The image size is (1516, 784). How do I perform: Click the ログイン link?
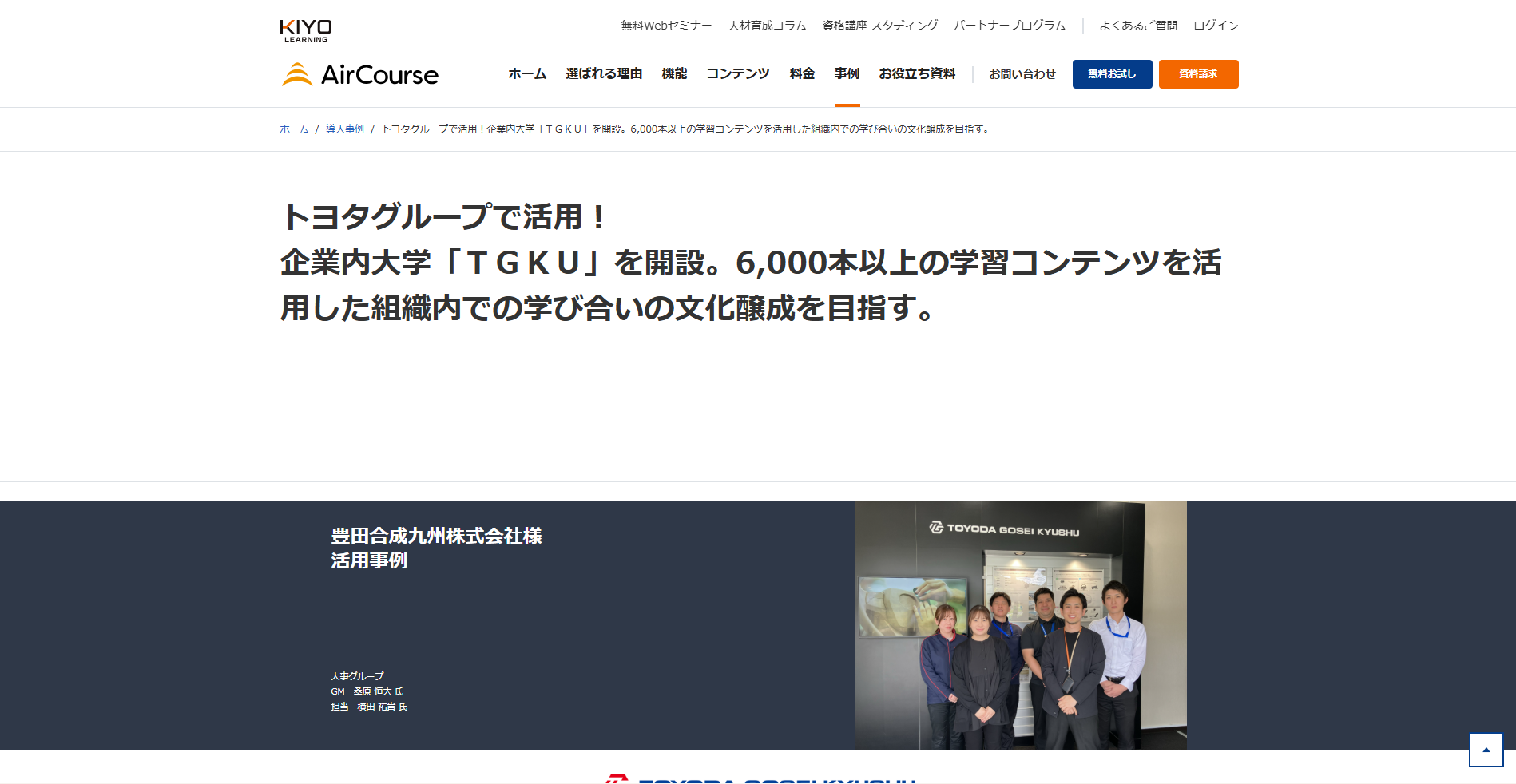coord(1215,26)
